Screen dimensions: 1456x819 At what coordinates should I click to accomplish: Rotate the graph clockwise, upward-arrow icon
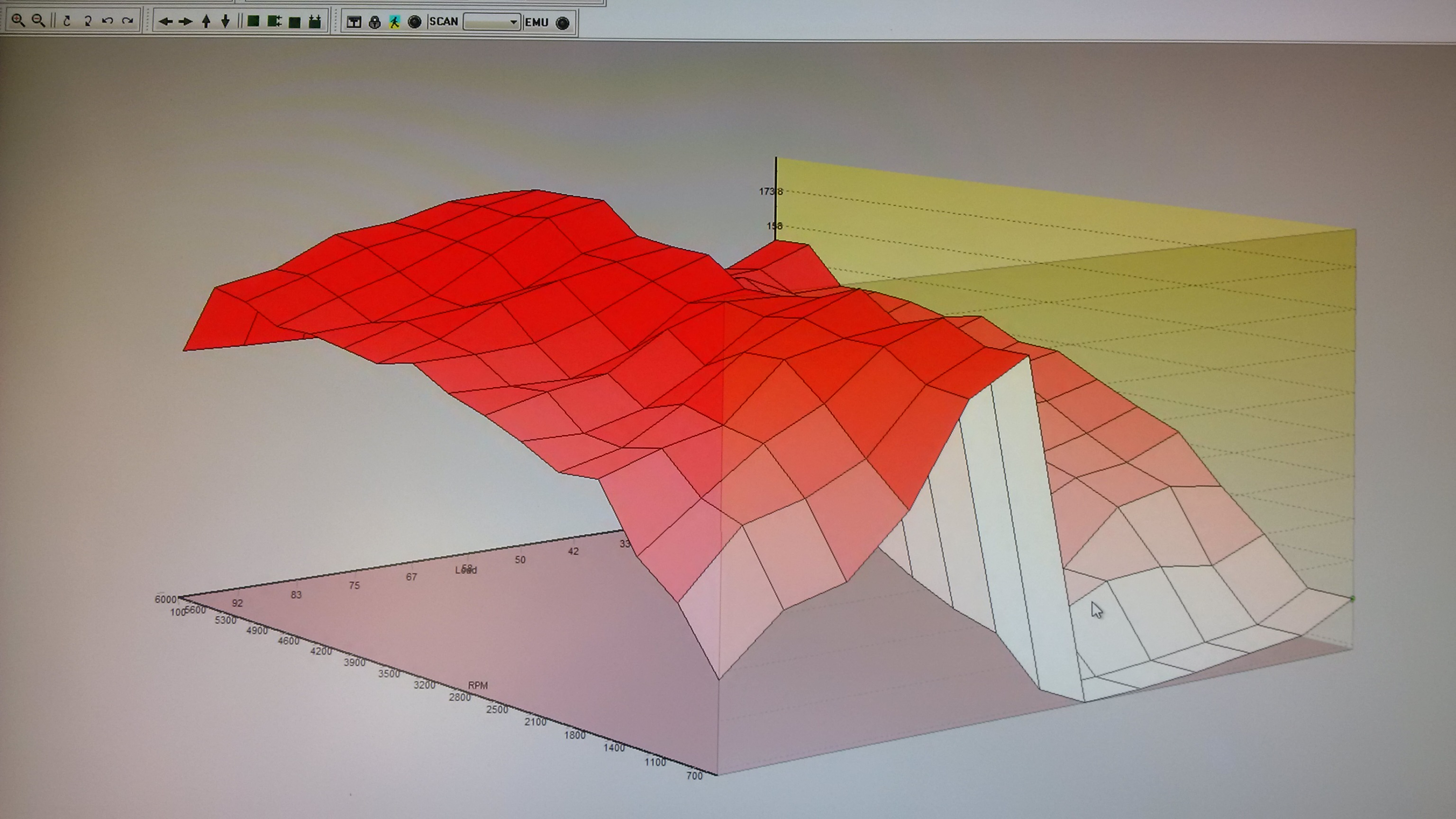pos(67,21)
